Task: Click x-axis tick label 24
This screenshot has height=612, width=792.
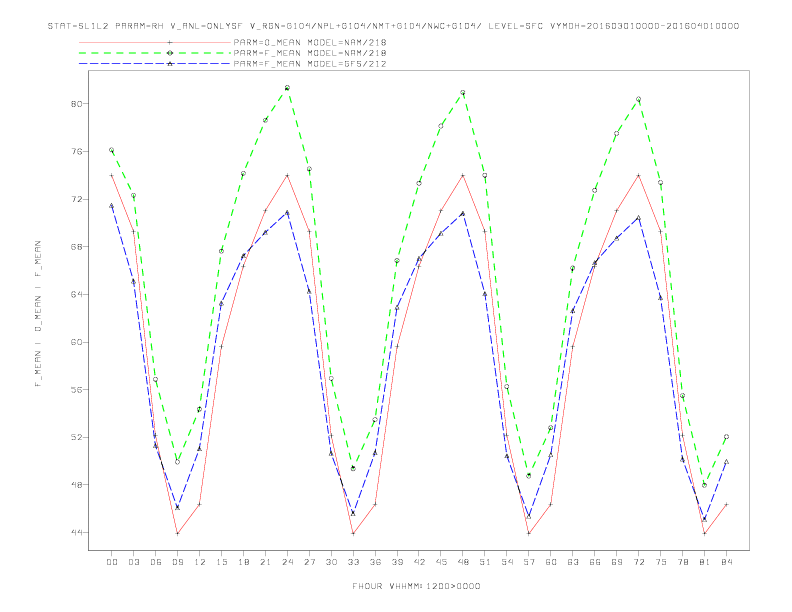Action: 287,562
